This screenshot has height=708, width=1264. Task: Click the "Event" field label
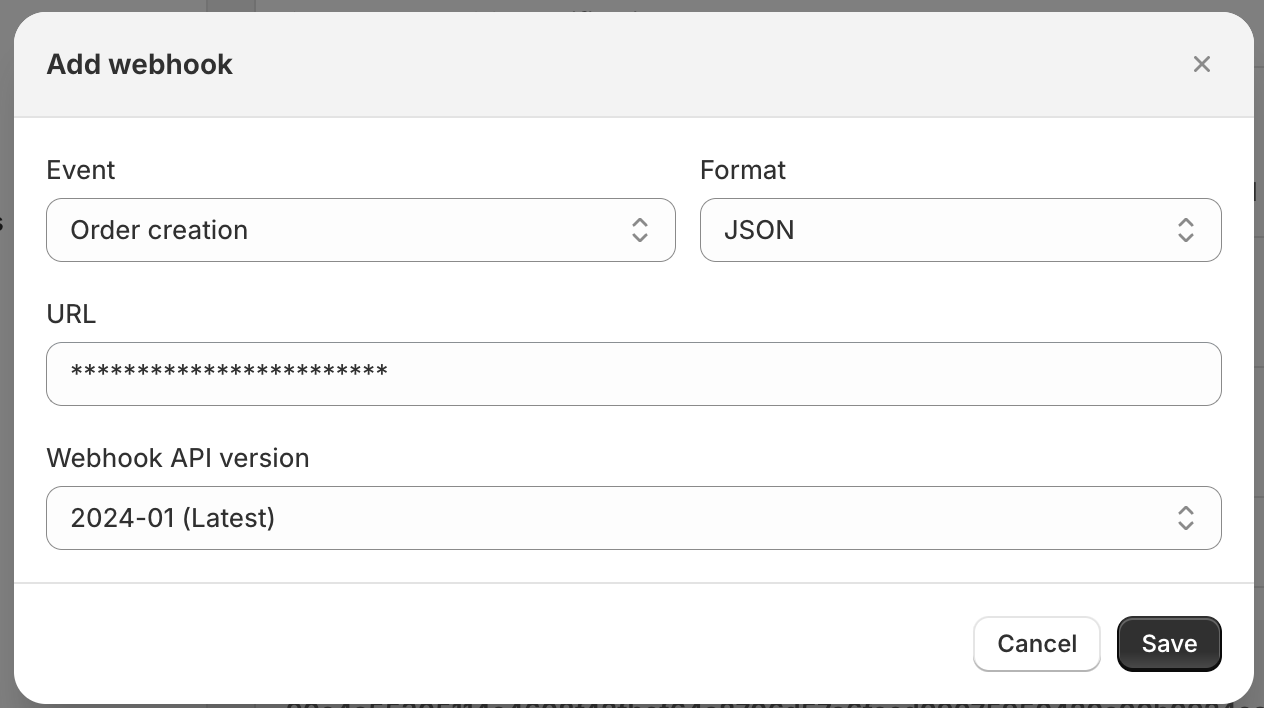point(81,170)
